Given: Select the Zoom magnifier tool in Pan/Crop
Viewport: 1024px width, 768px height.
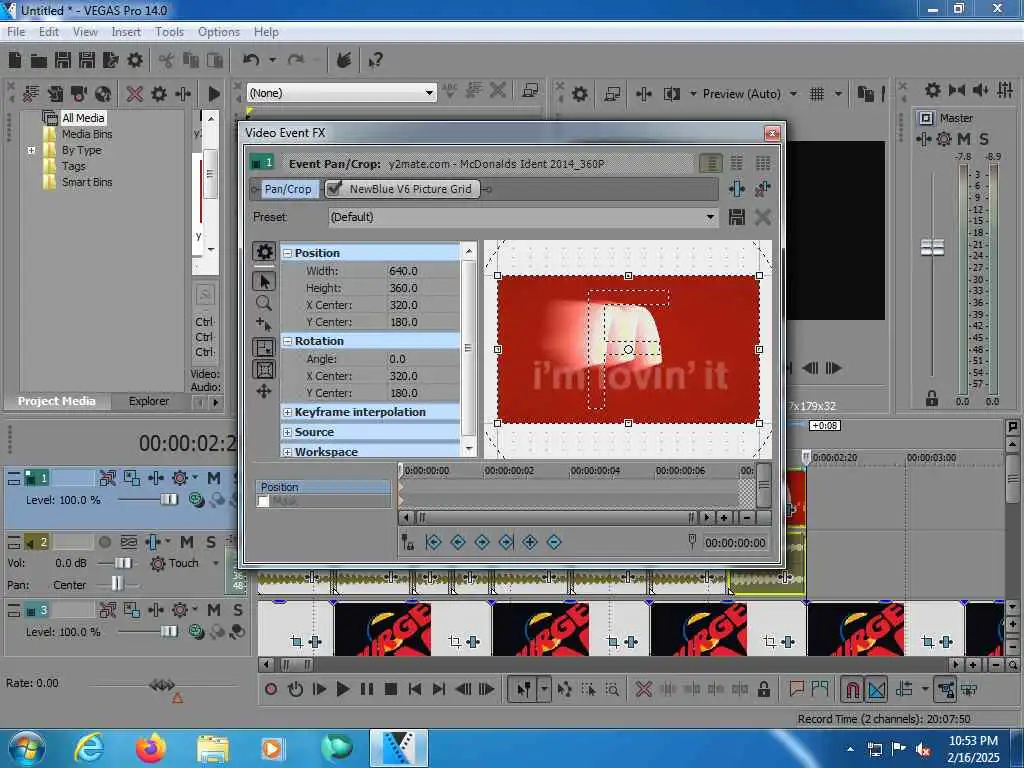Looking at the screenshot, I should coord(264,302).
